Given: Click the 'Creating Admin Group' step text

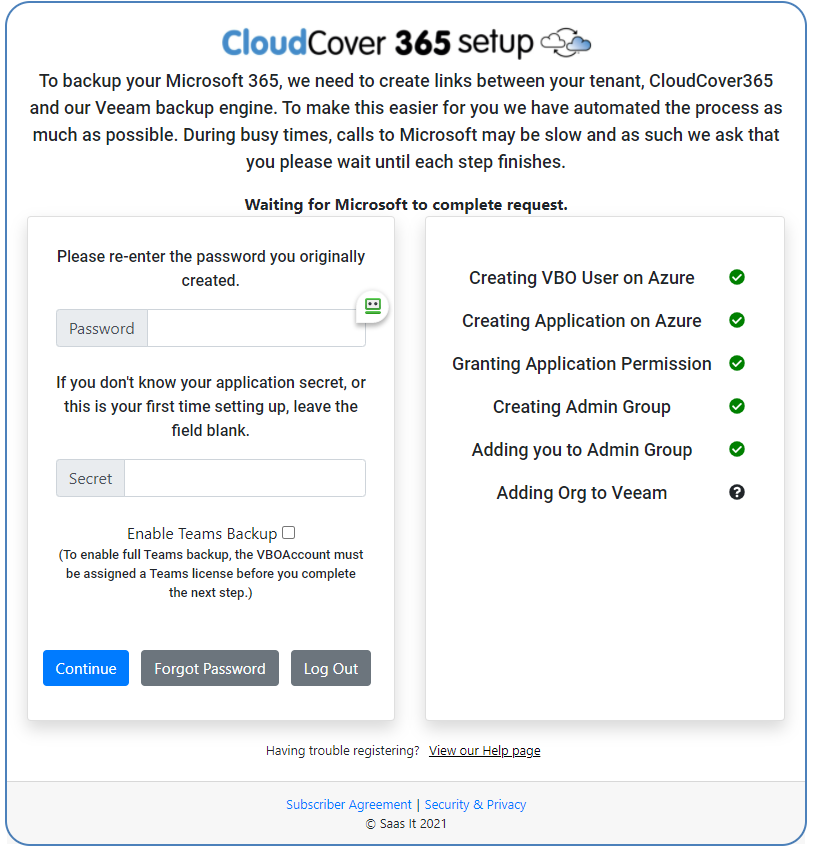Looking at the screenshot, I should coord(581,407).
